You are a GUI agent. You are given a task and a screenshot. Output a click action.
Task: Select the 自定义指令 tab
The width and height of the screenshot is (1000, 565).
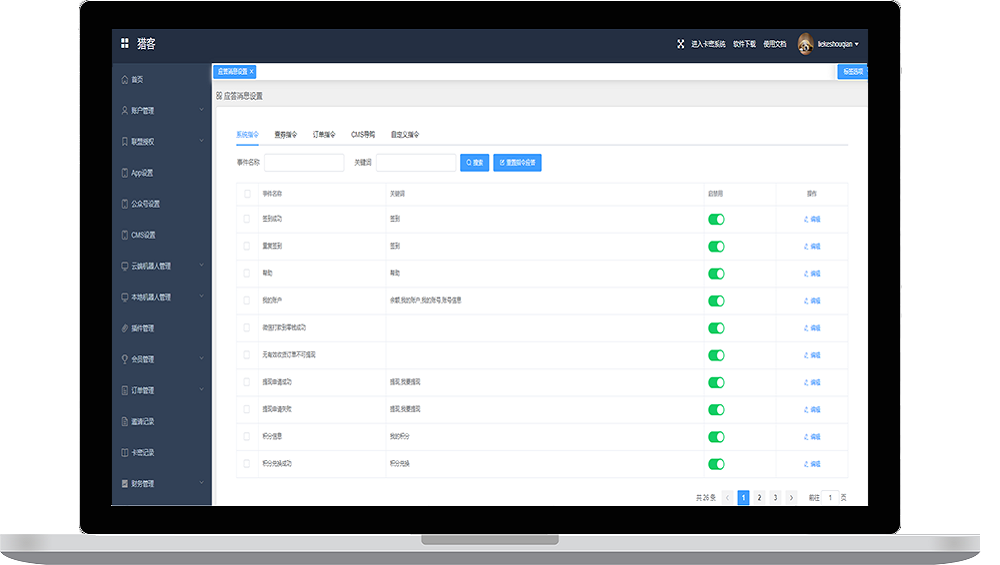pos(405,134)
